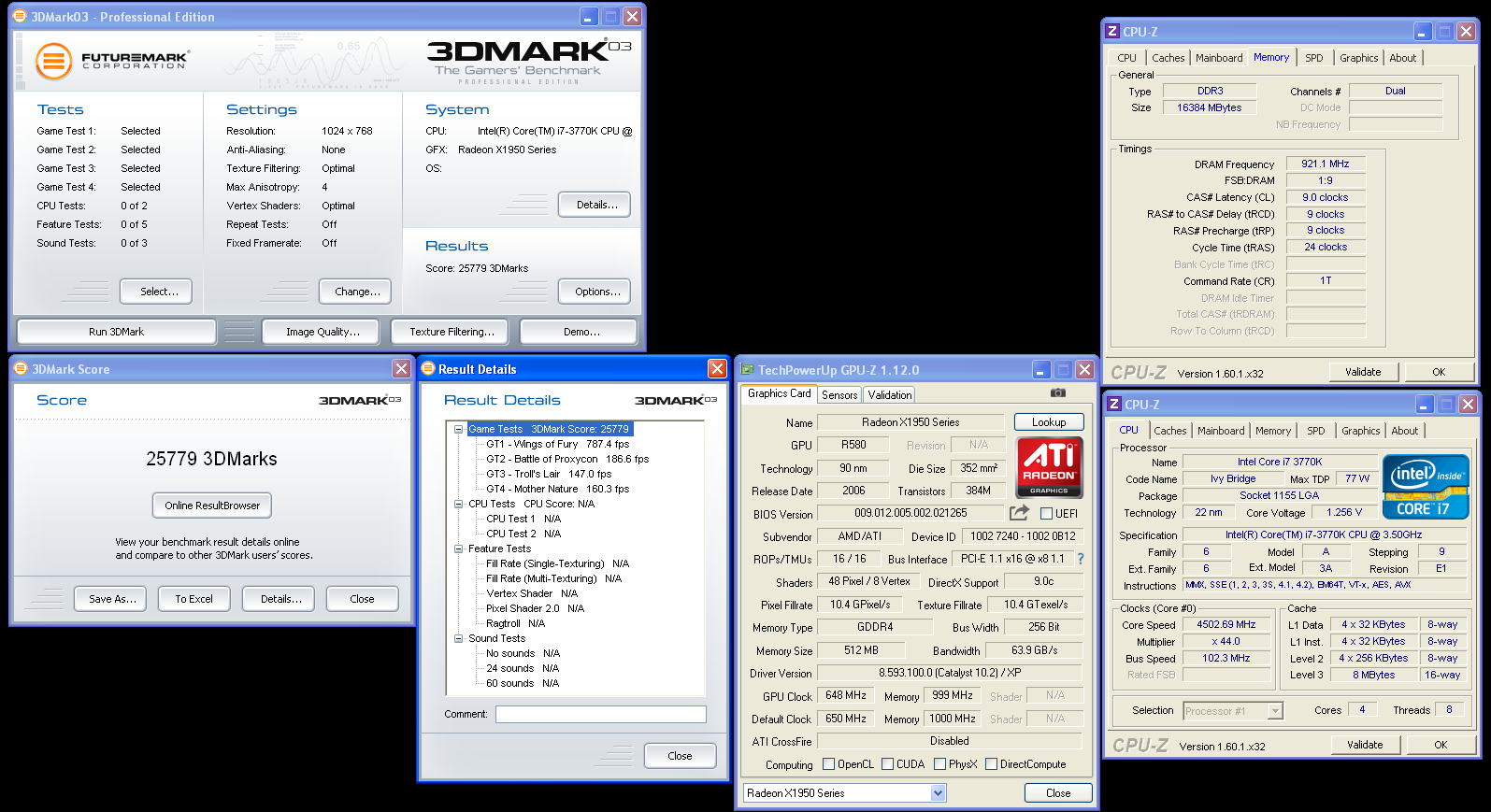Viewport: 1491px width, 812px height.
Task: Select the GT3 - Troll's Lair row
Action: tap(549, 475)
